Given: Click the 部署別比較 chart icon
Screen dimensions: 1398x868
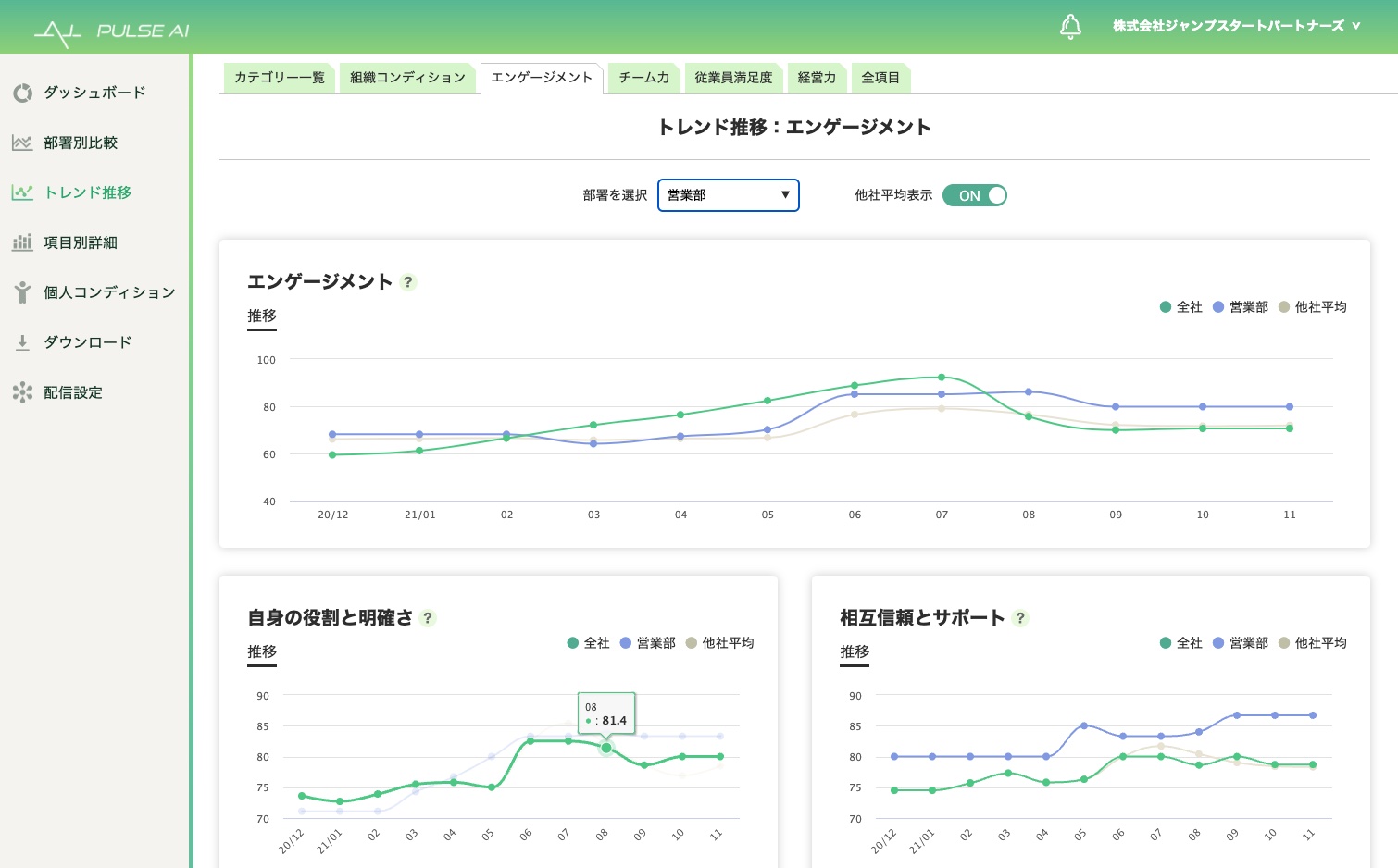Looking at the screenshot, I should point(23,143).
